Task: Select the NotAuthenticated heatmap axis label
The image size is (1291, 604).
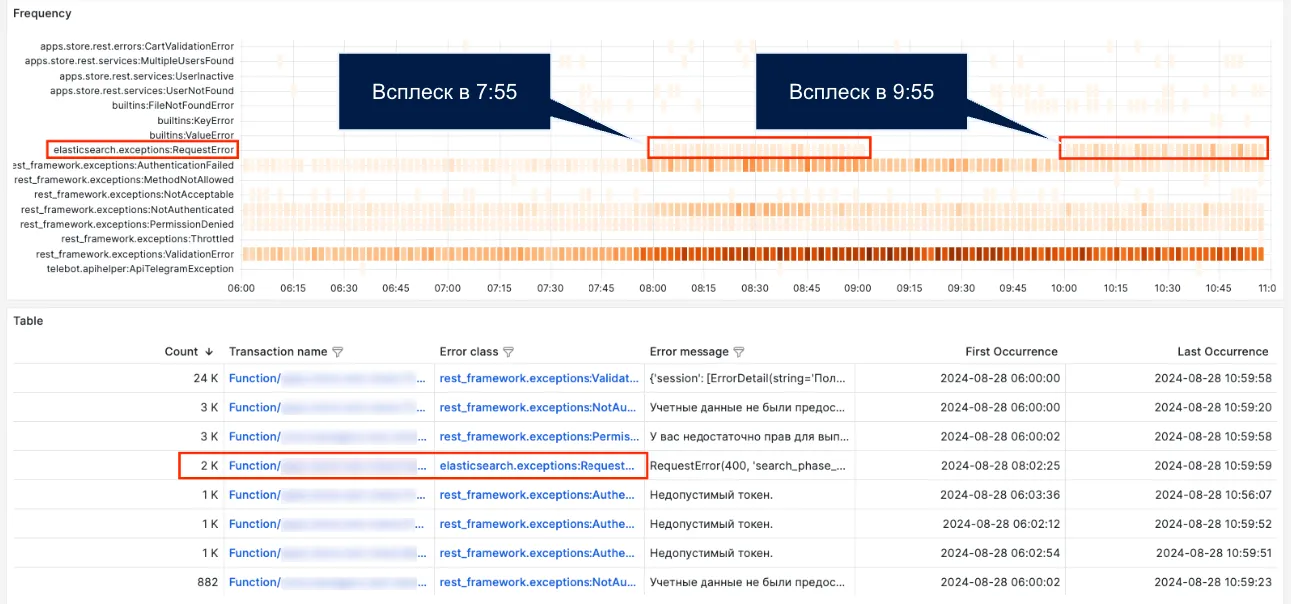Action: [x=127, y=210]
